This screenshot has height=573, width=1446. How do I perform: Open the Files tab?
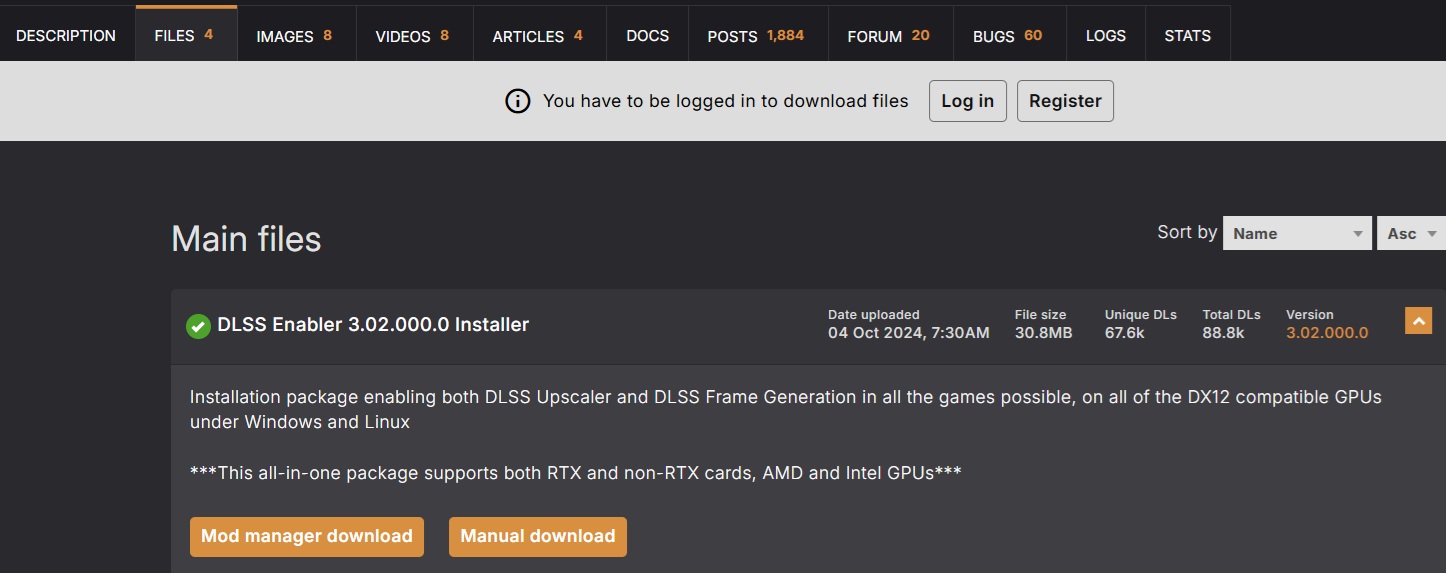184,35
